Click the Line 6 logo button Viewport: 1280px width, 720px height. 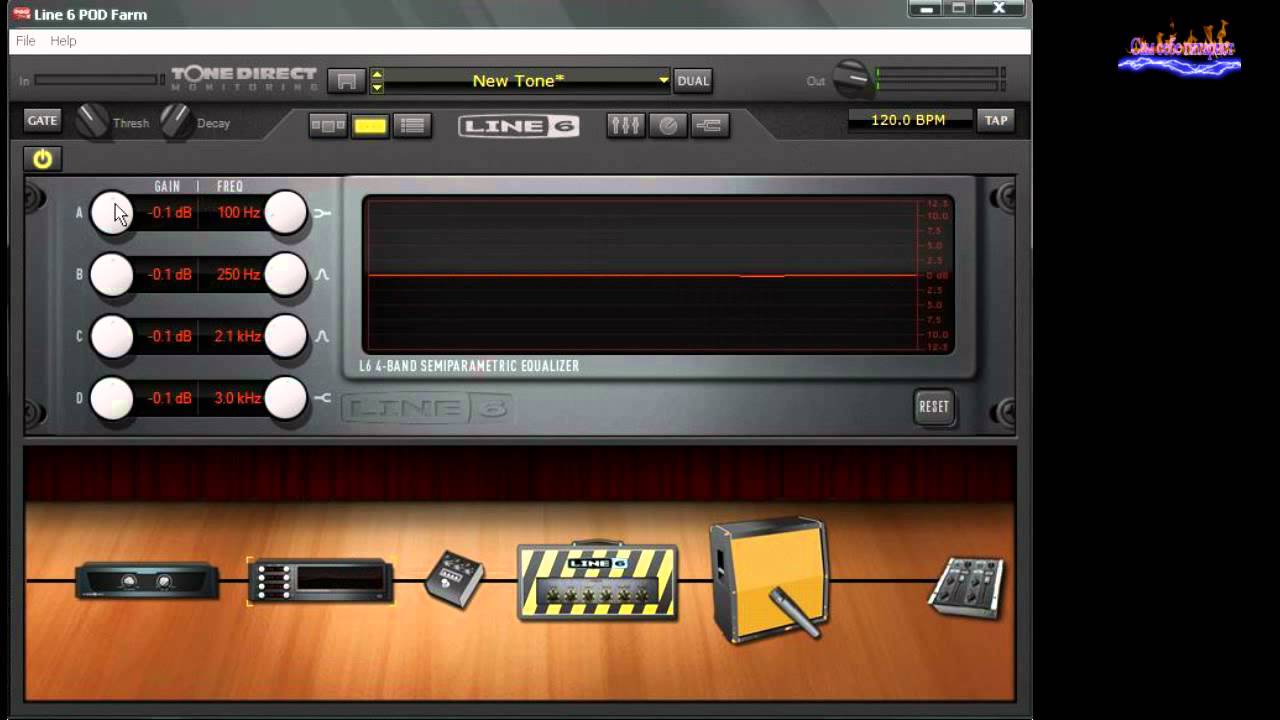[519, 126]
